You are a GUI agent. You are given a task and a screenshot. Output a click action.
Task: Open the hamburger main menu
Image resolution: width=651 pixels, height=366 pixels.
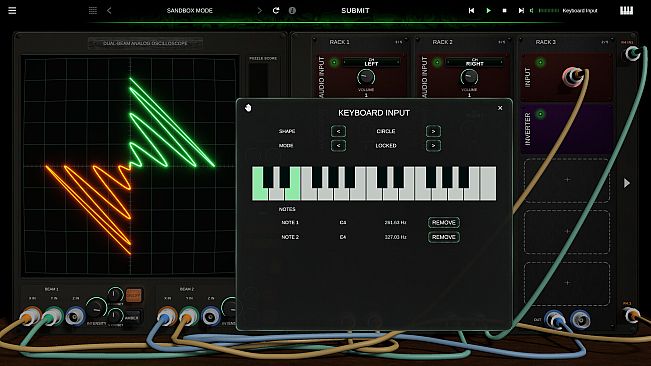12,10
